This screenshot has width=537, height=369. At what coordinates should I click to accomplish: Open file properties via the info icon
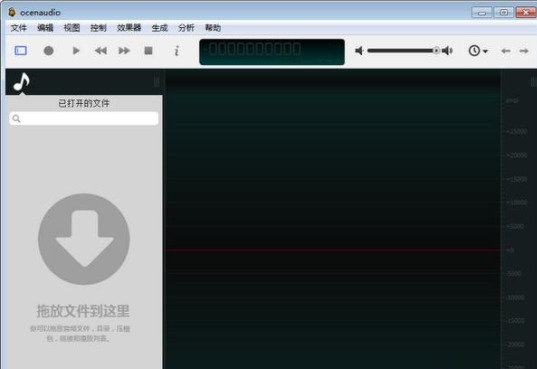pos(177,51)
